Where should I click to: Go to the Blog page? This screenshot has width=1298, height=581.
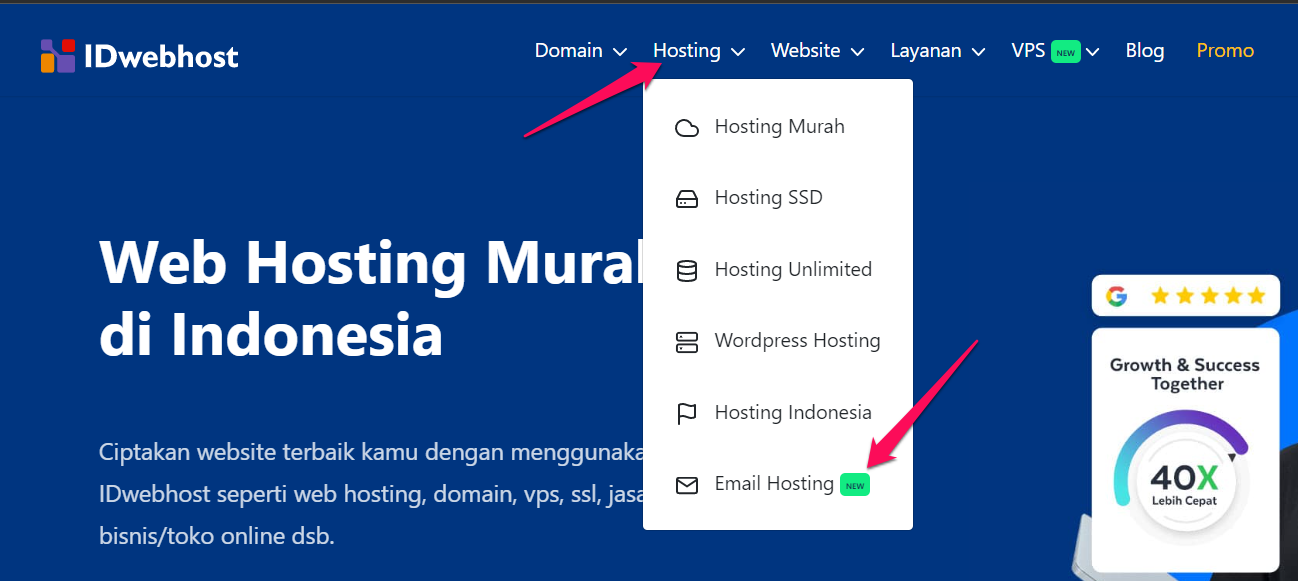1145,51
